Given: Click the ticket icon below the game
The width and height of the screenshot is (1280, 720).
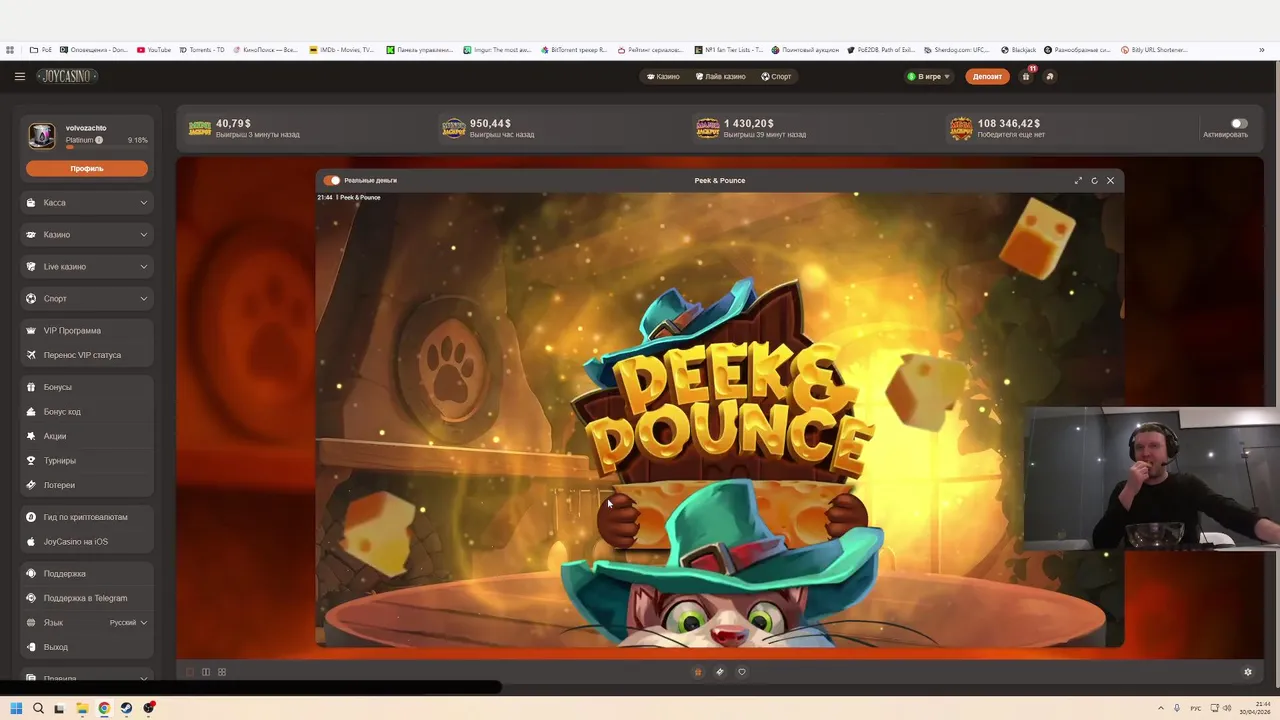Looking at the screenshot, I should click(720, 672).
